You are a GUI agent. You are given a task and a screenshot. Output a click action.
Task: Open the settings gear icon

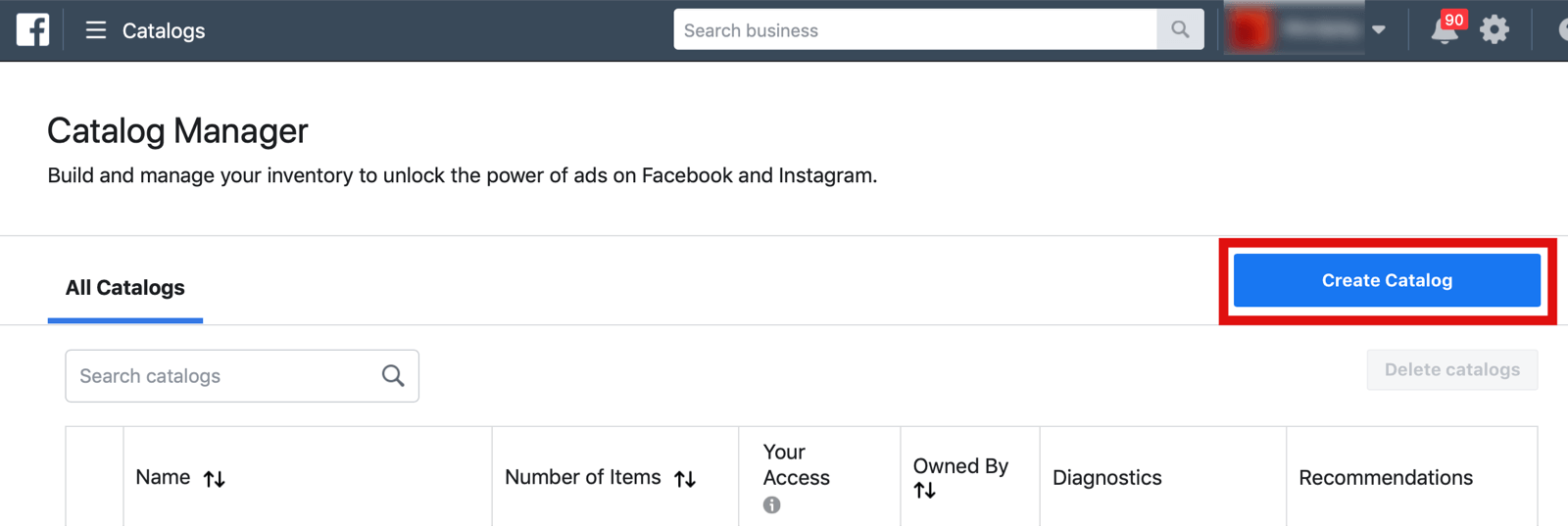1494,29
